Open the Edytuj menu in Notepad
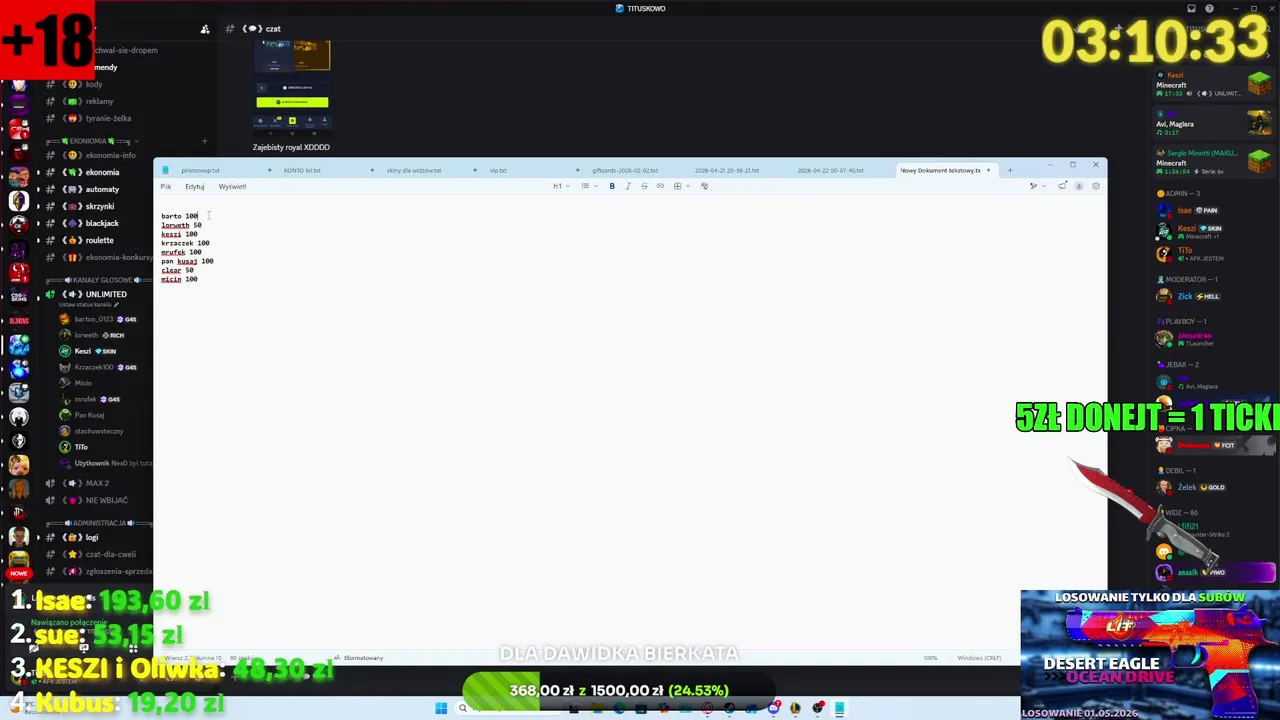Screen dimensions: 1280x720 click(194, 187)
